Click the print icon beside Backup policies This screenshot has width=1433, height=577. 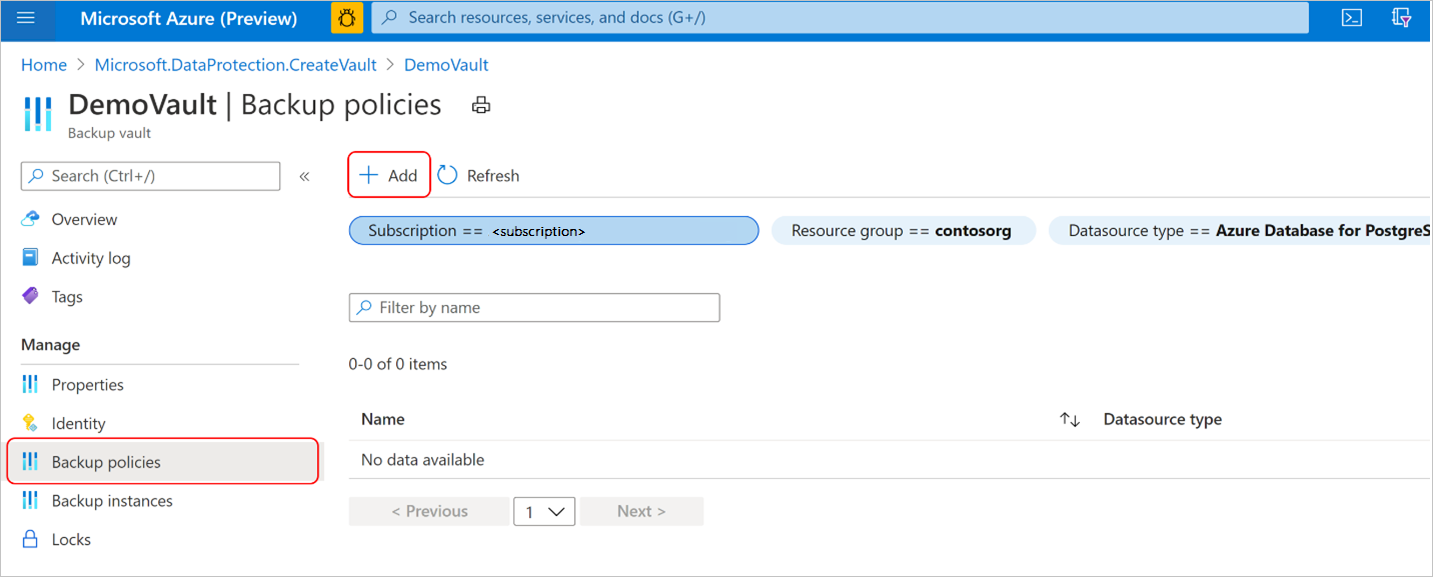[481, 105]
